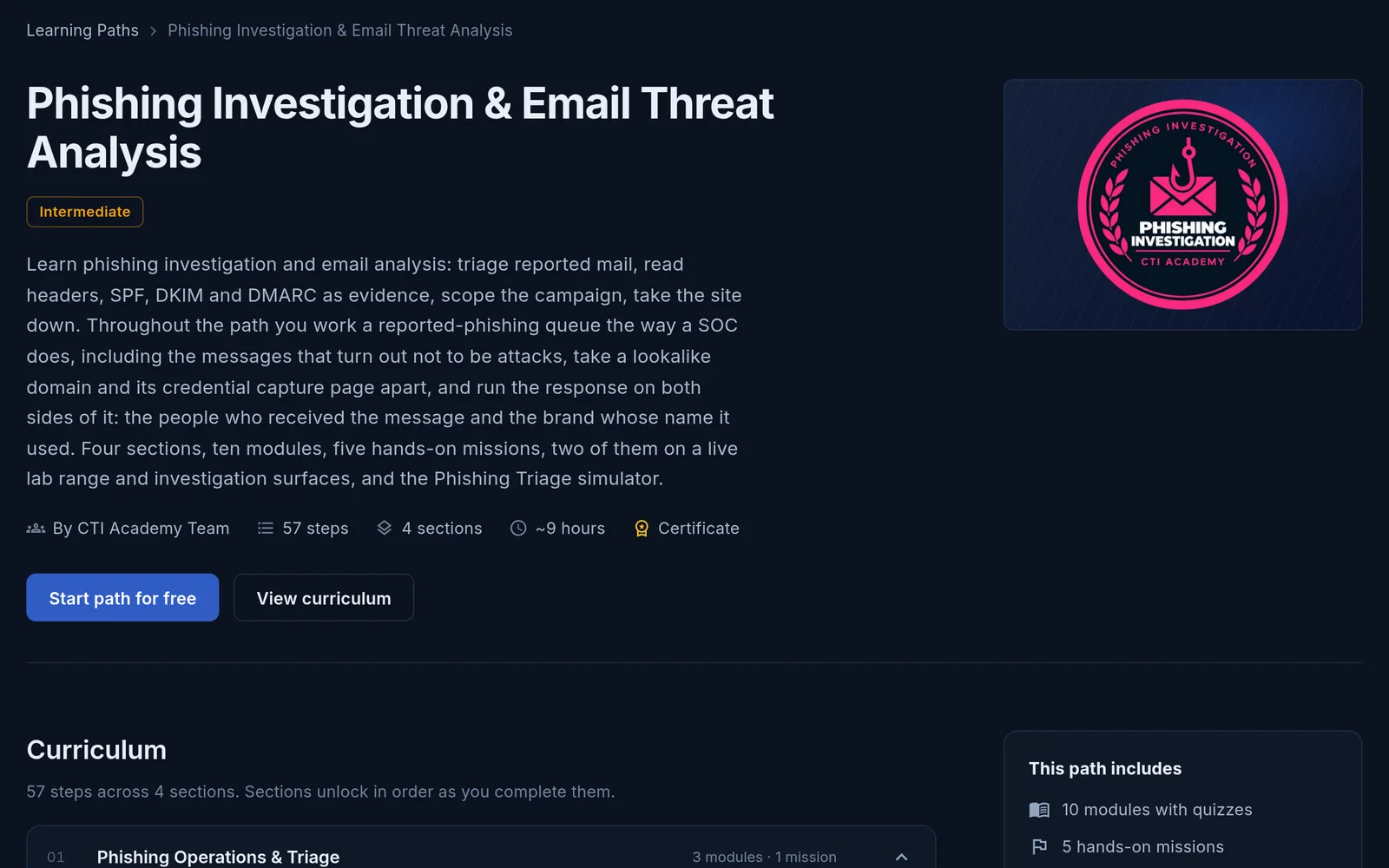This screenshot has height=868, width=1389.
Task: Start the path for free
Action: coord(122,597)
